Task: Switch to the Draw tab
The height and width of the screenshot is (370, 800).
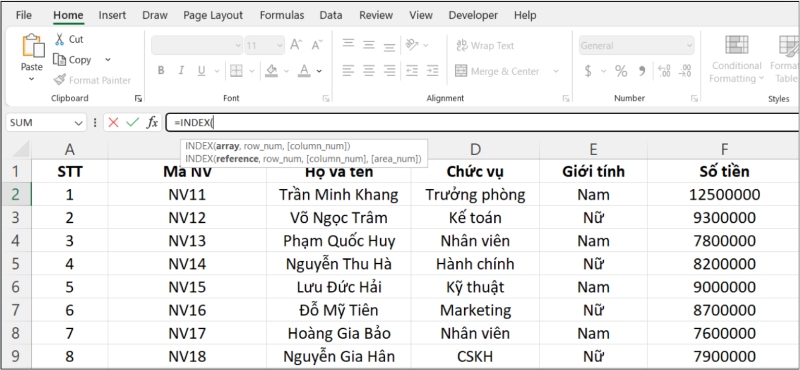Action: coord(155,15)
